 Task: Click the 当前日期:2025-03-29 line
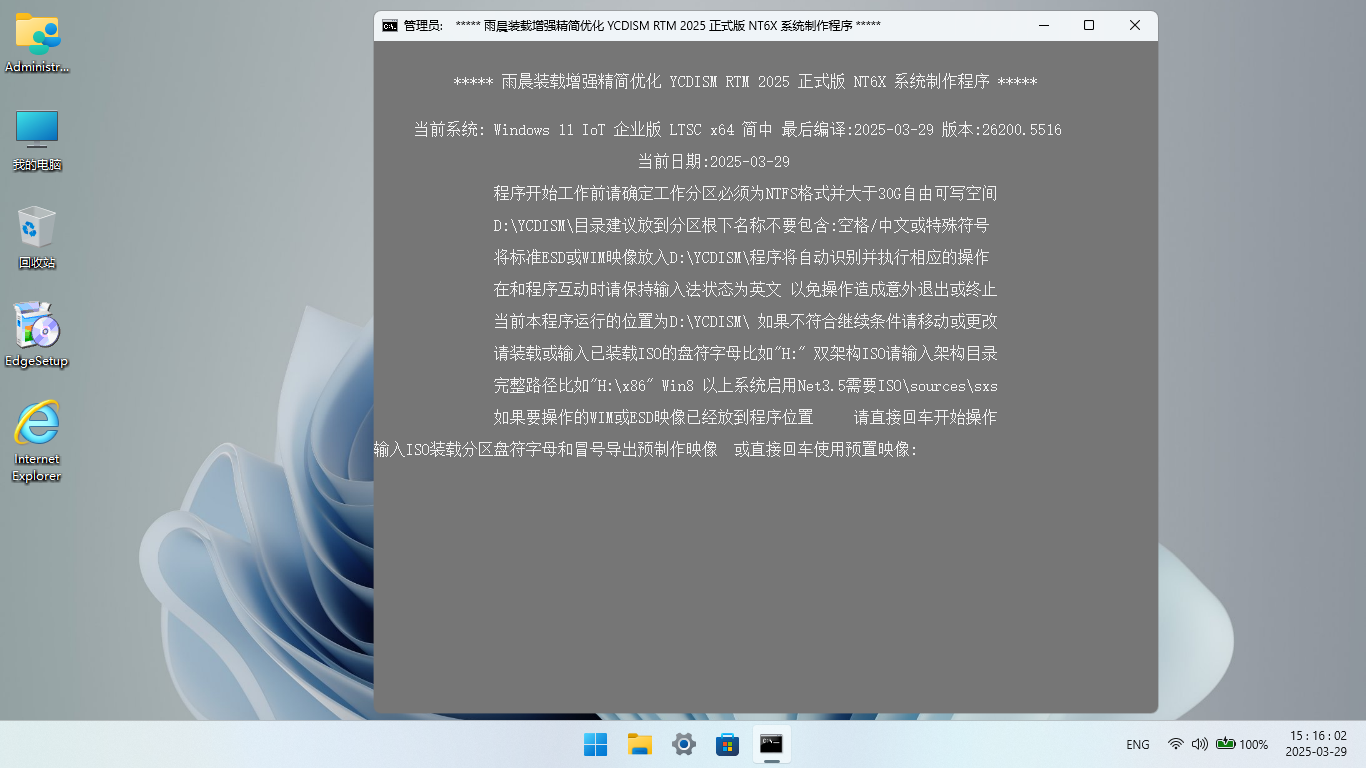tap(714, 162)
